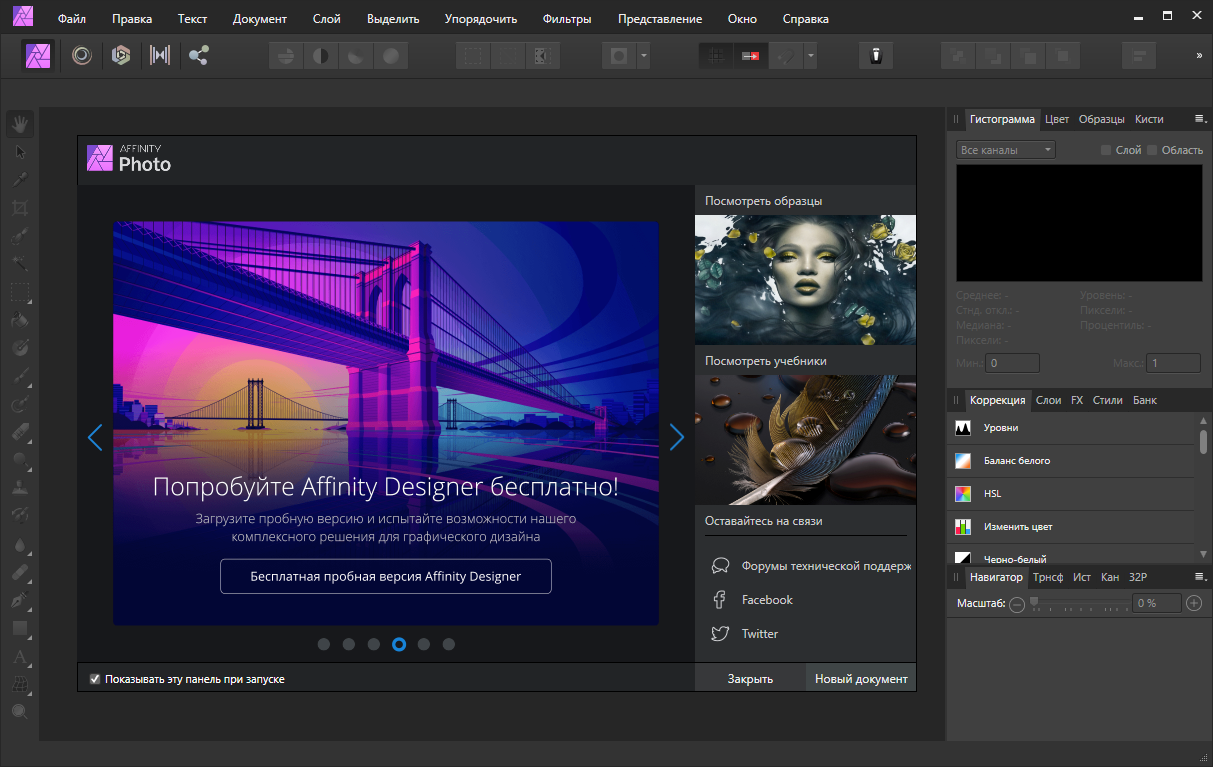This screenshot has width=1213, height=767.
Task: Select the Flood Select wand tool
Action: coord(20,265)
